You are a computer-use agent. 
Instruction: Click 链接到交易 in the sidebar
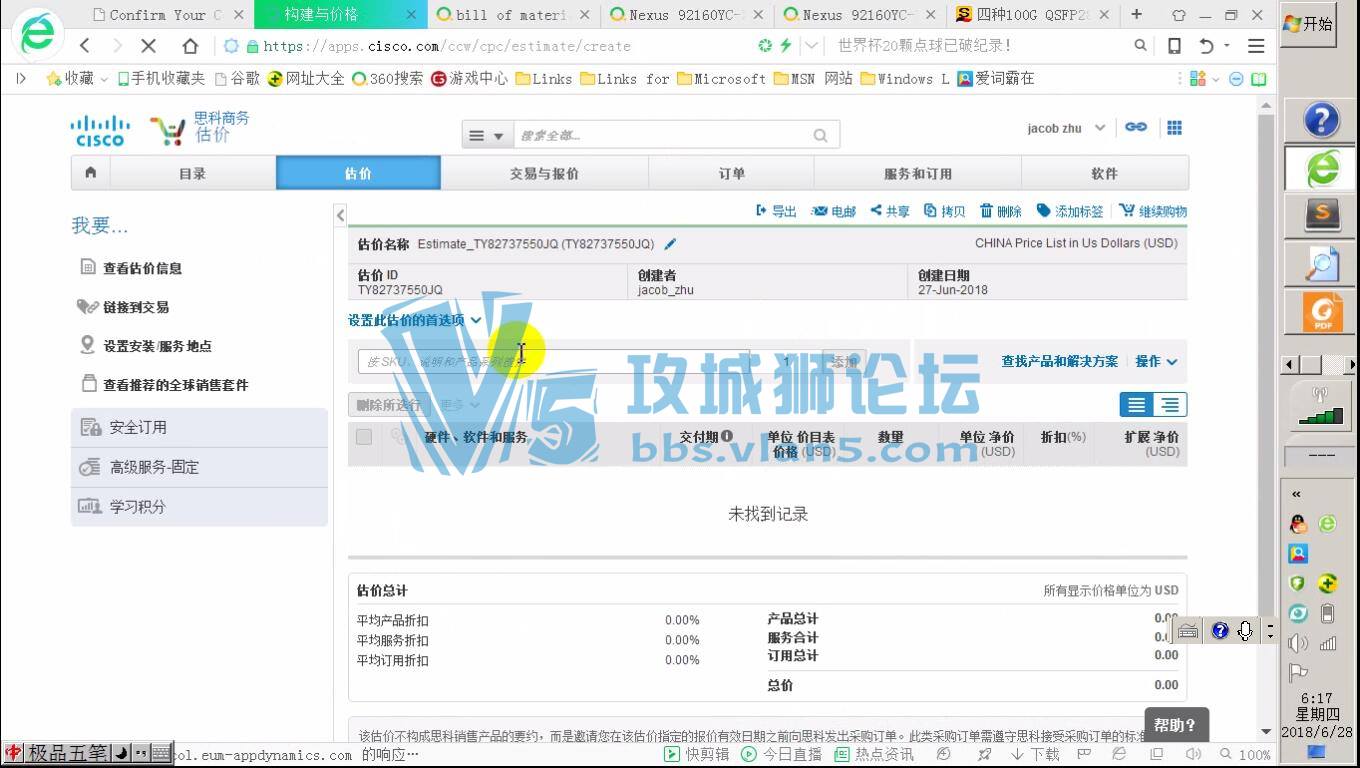pyautogui.click(x=124, y=307)
